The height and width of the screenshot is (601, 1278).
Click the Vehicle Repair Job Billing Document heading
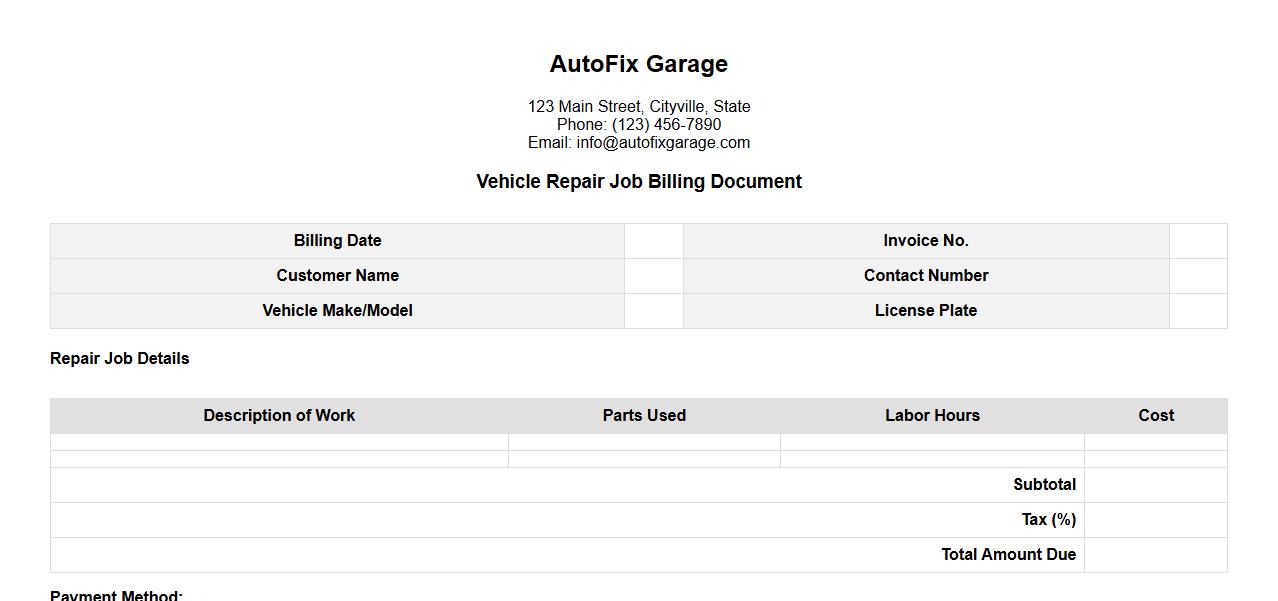click(638, 182)
